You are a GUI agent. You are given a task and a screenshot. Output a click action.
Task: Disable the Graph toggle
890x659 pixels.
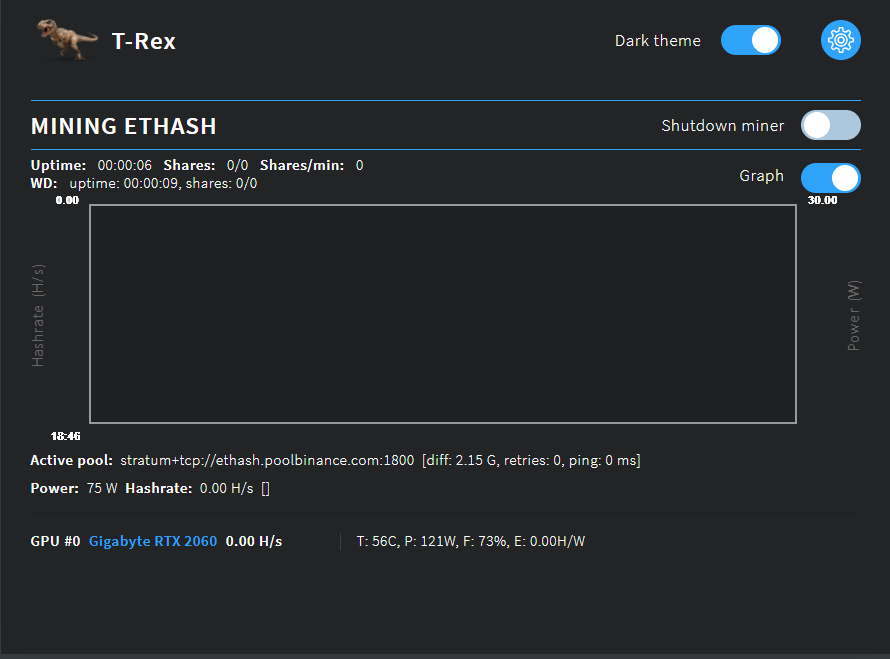pos(830,177)
